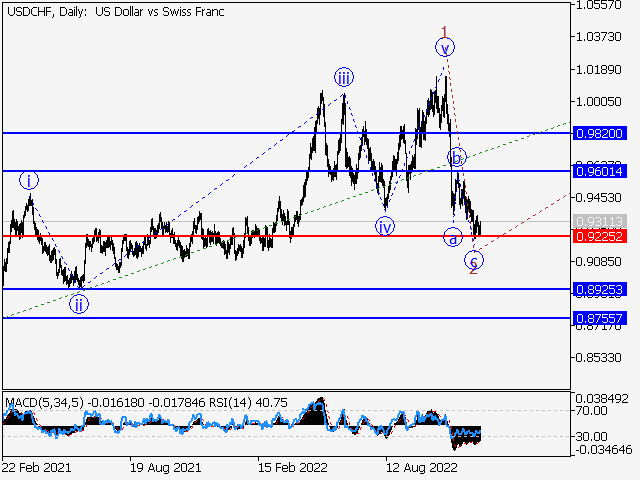The height and width of the screenshot is (480, 640).
Task: Click the 30.00 RSI level label
Action: pyautogui.click(x=591, y=437)
